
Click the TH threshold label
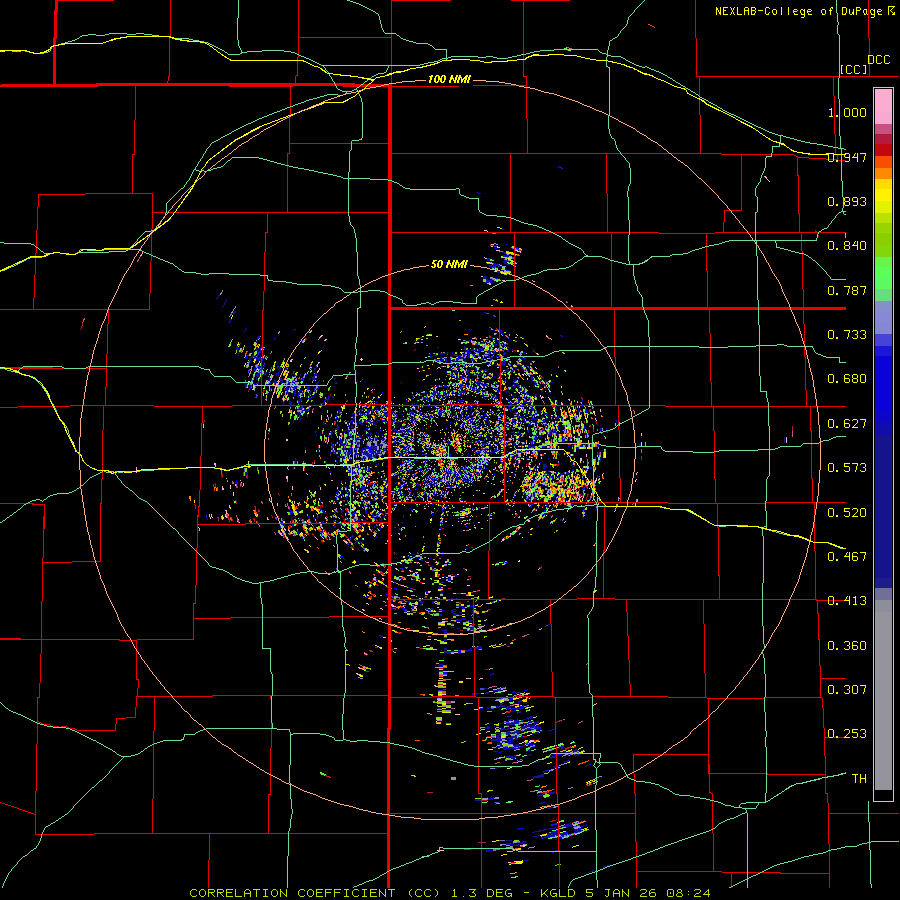click(859, 779)
